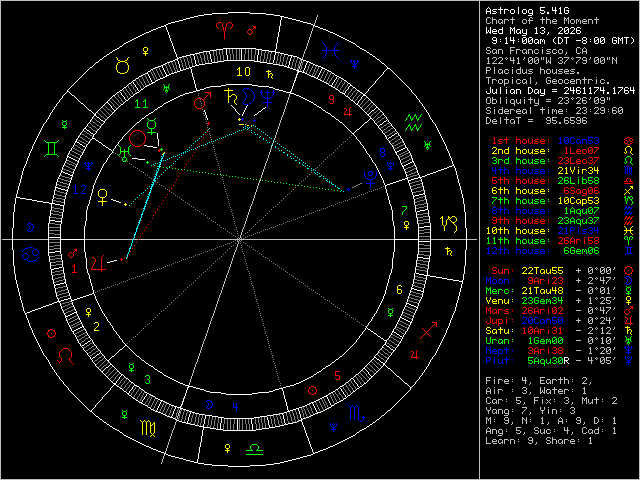Click the 'San Francisco, CA' location text
640x480 pixels.
536,51
